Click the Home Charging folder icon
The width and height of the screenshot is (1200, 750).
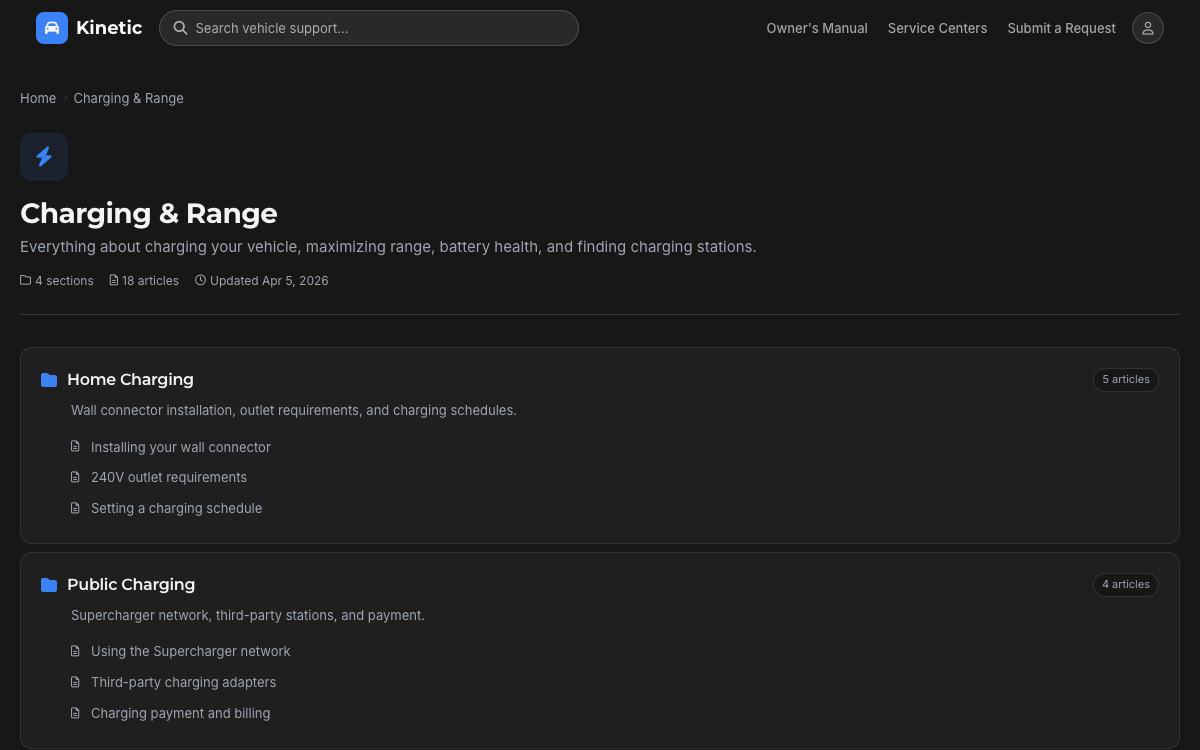click(x=49, y=380)
